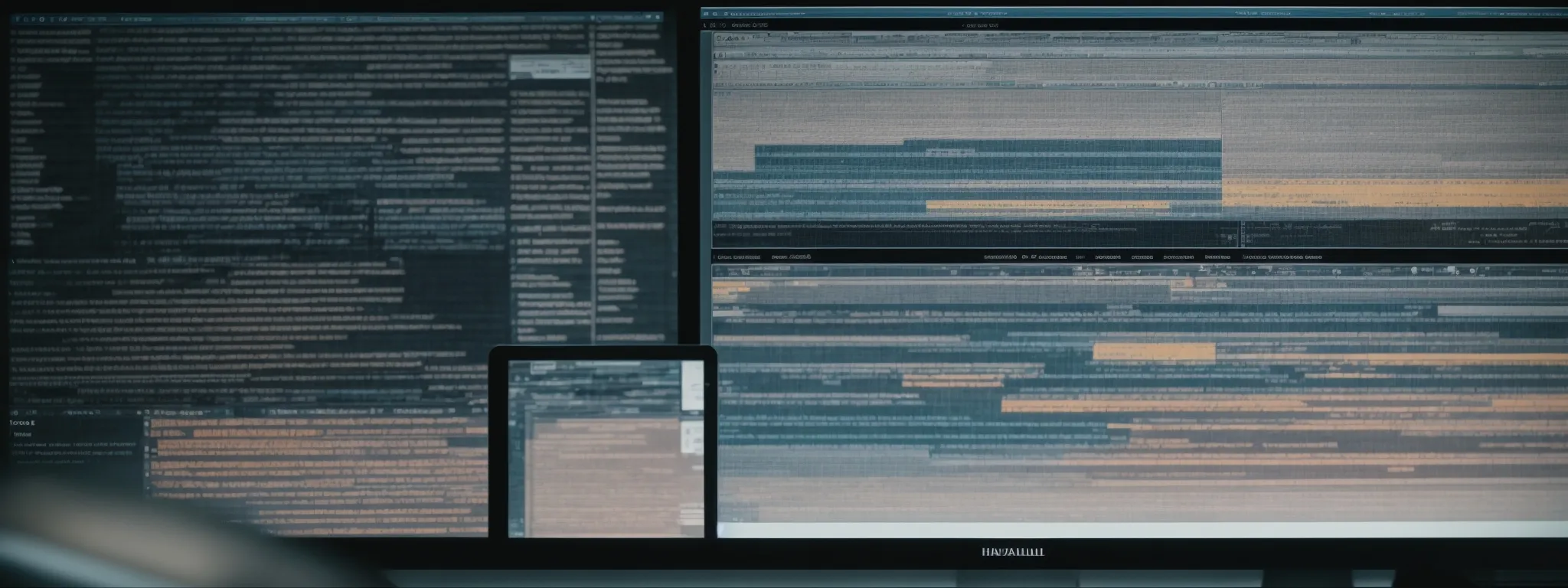Viewport: 1568px width, 588px height.
Task: Expand the 'Torce E' section in bottom-left panel
Action: [22, 423]
